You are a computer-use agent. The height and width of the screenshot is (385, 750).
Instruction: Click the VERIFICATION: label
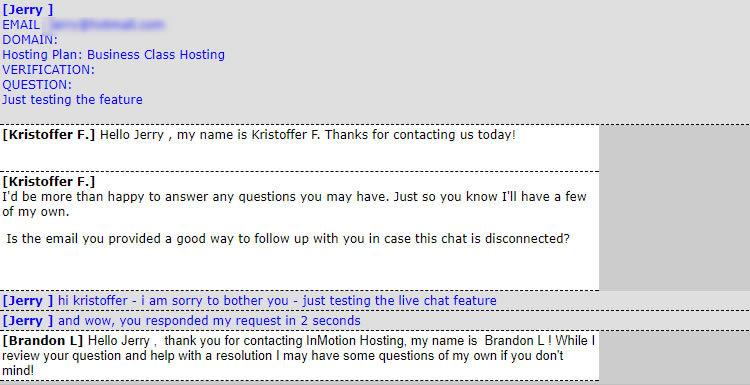[49, 70]
